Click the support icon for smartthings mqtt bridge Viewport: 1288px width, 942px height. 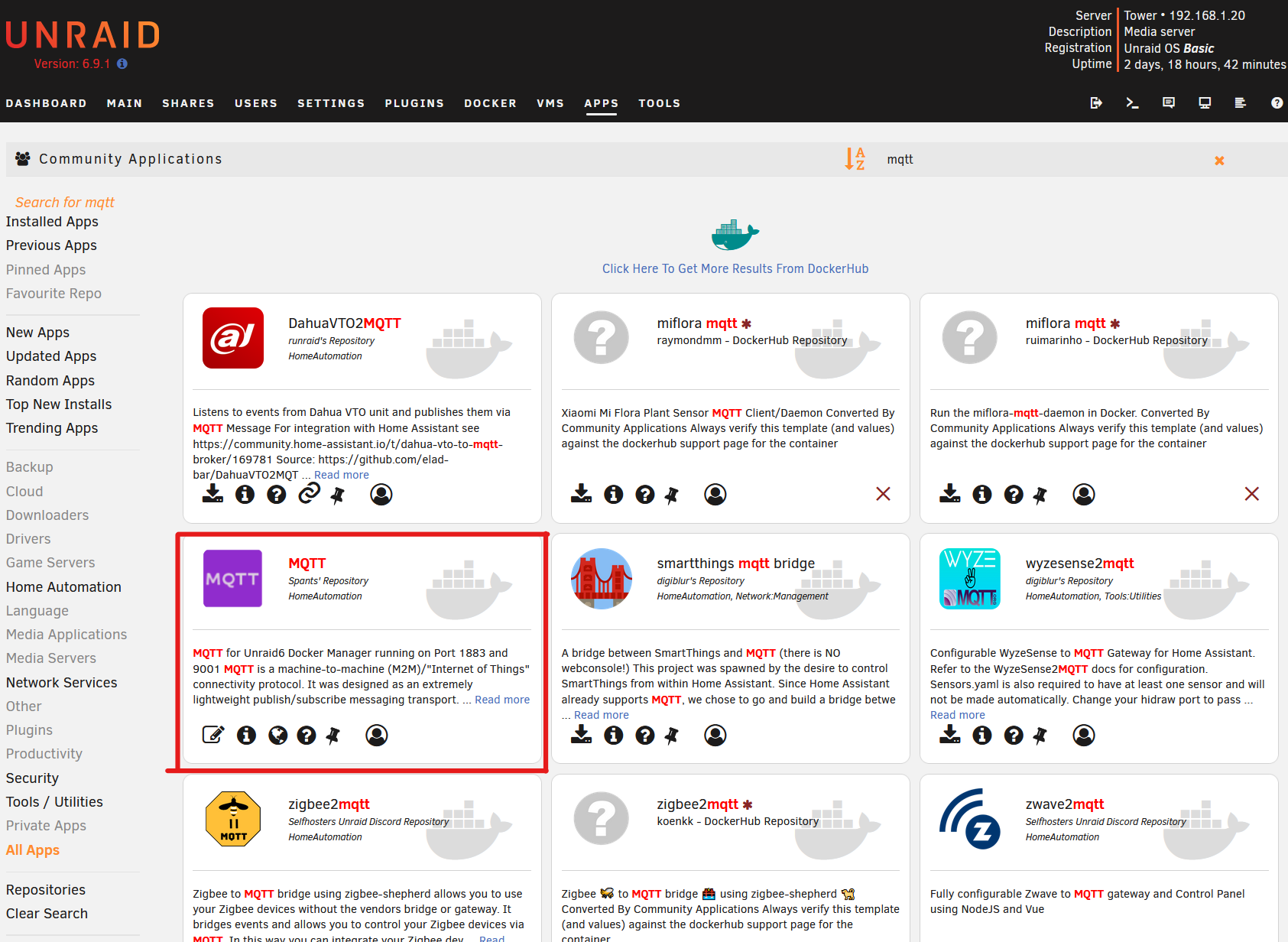pos(645,735)
